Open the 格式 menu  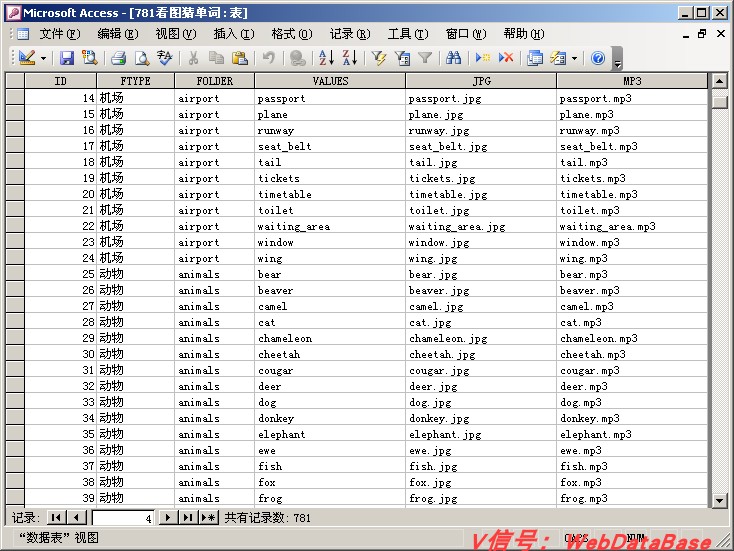coord(292,34)
